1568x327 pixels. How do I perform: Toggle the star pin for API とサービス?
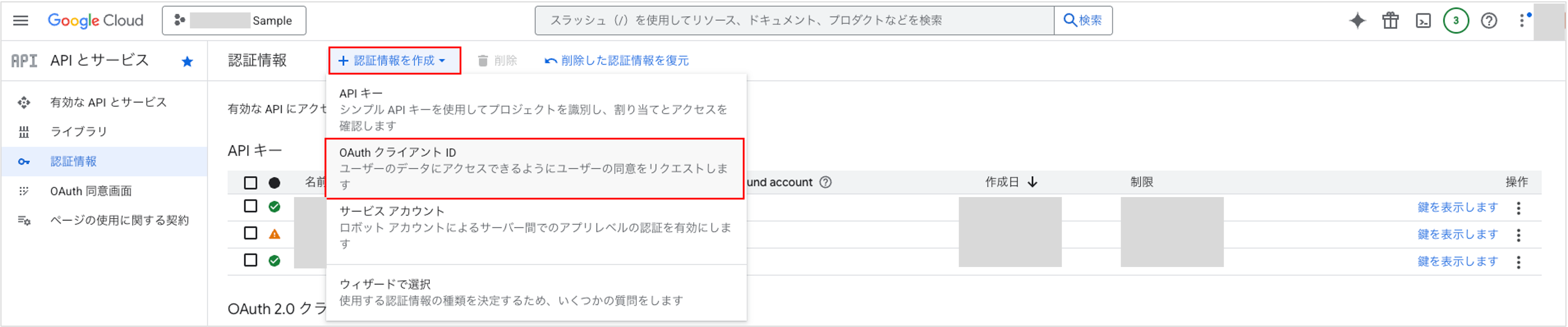(188, 61)
